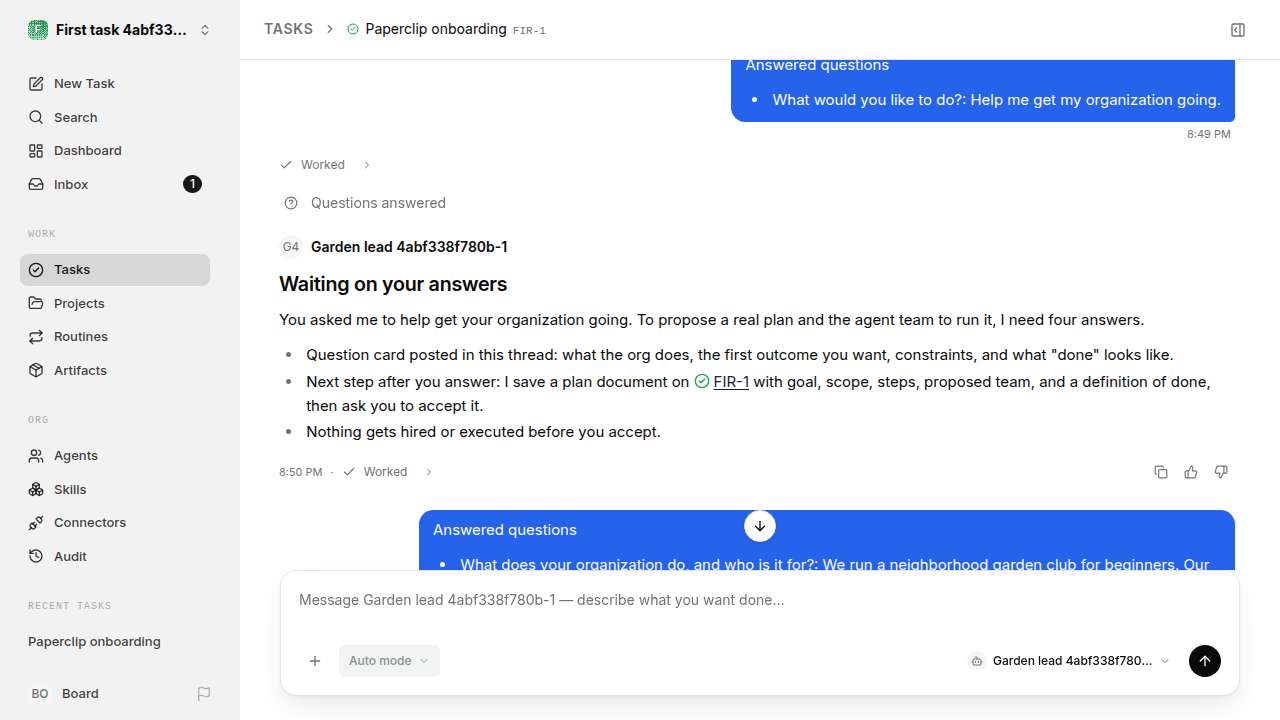Add attachment with plus icon
1280x720 pixels.
pyautogui.click(x=315, y=661)
